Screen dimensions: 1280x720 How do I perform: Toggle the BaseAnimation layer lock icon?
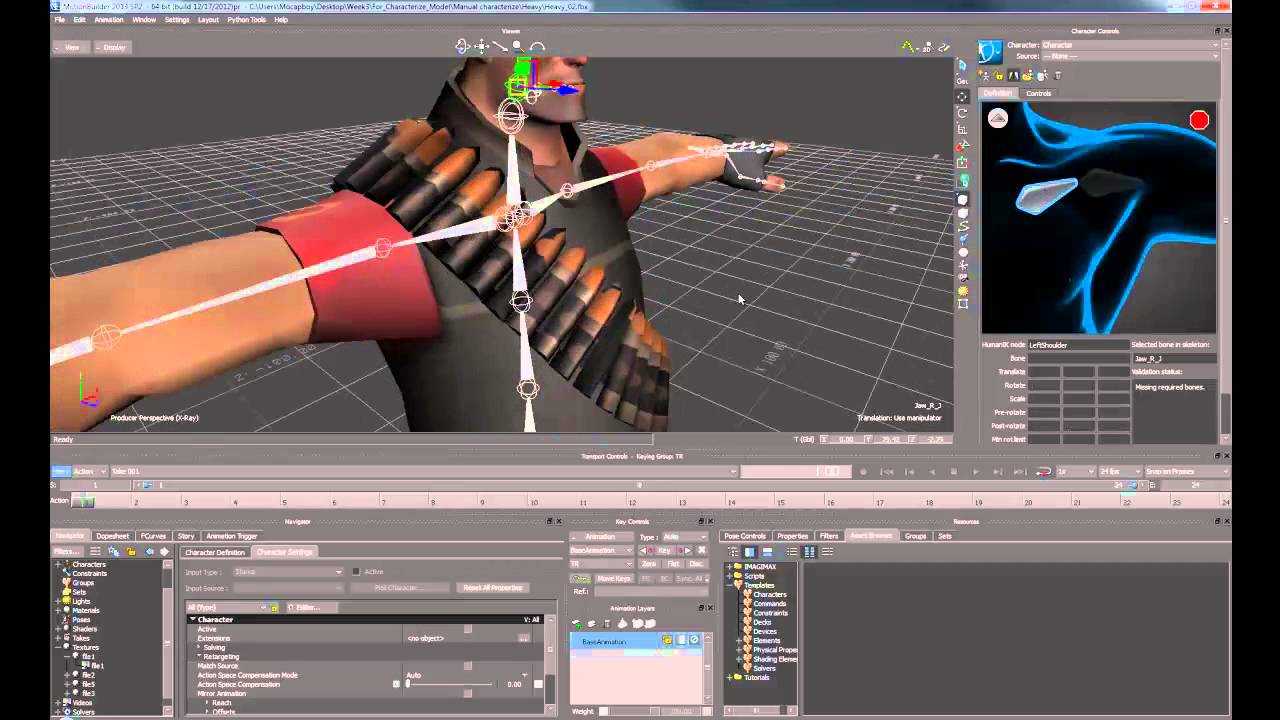point(668,641)
